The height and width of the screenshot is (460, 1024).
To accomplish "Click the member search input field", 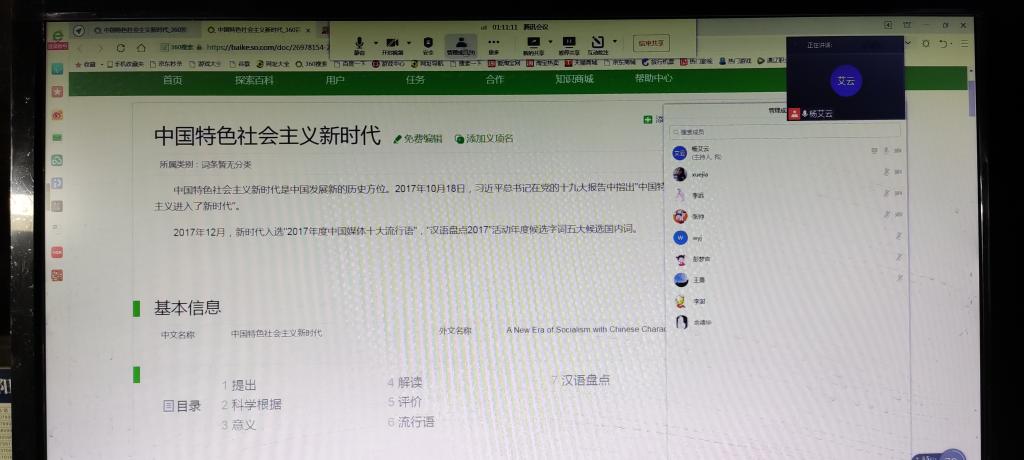I will pyautogui.click(x=785, y=132).
